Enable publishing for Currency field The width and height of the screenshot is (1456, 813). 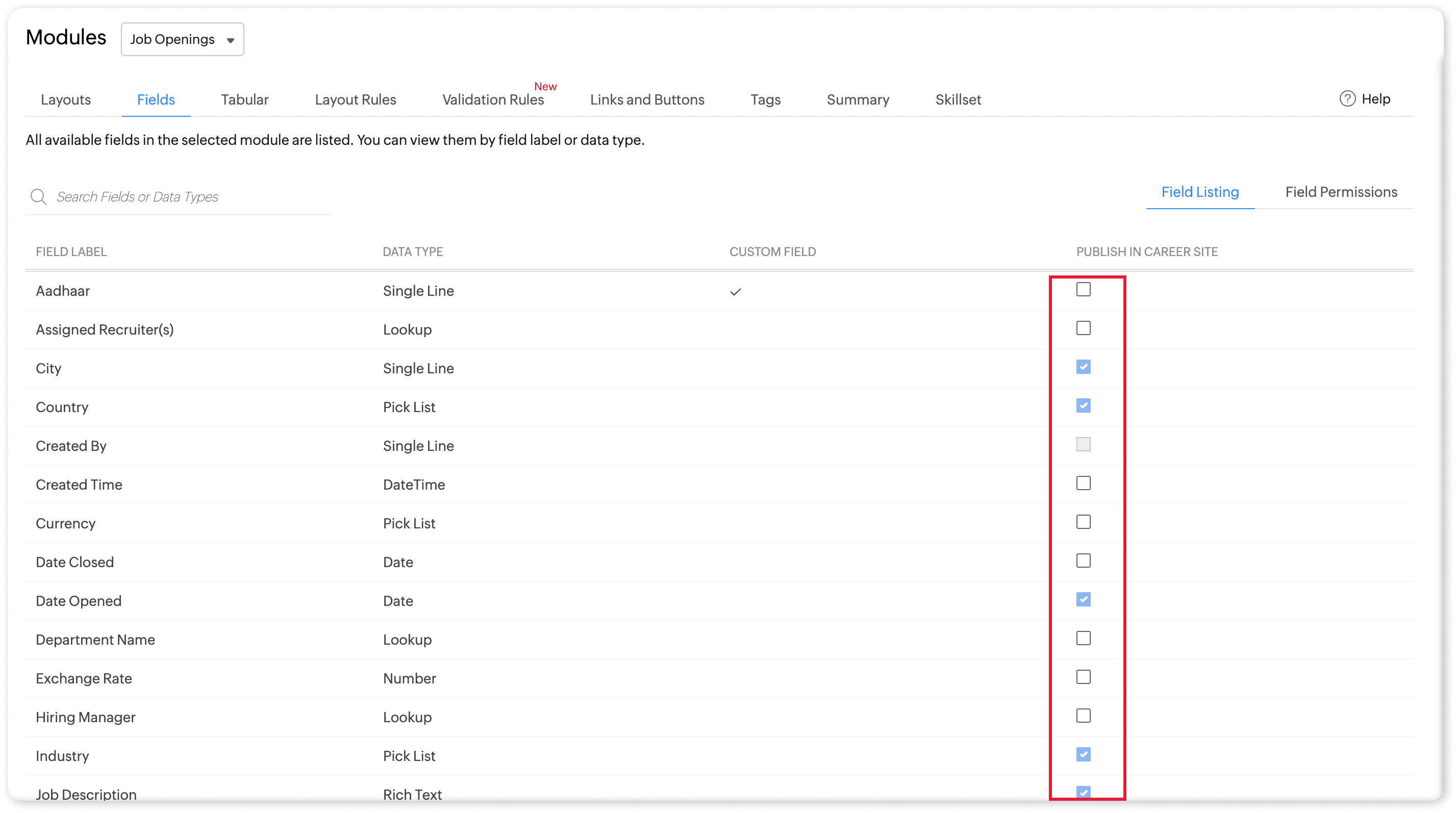[x=1083, y=522]
